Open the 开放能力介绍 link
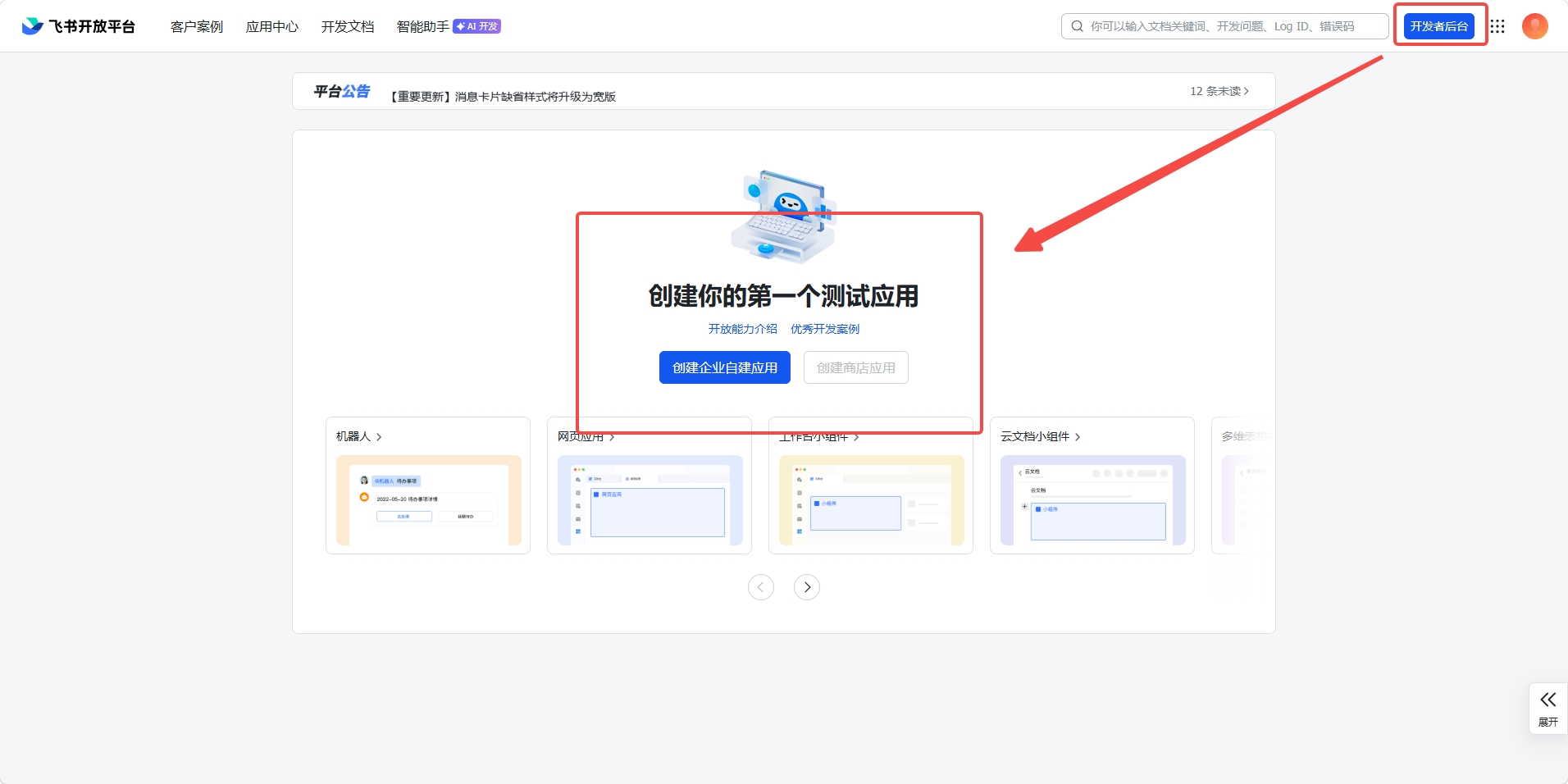This screenshot has width=1568, height=784. (742, 329)
